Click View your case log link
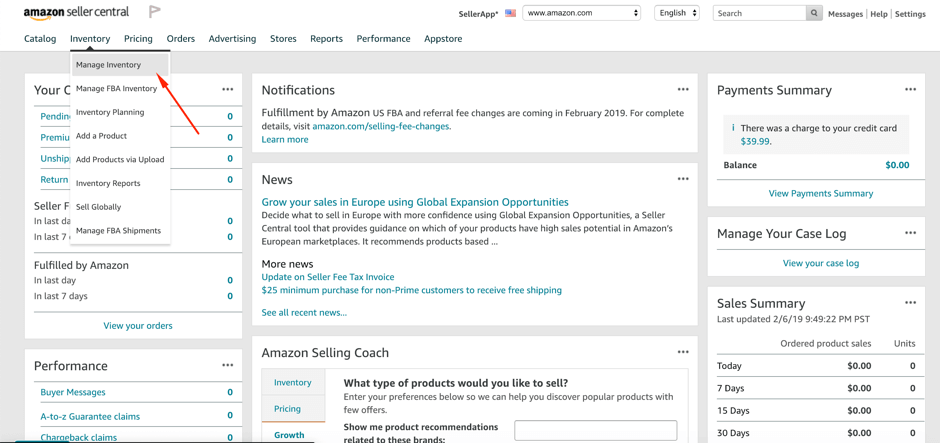Screen dimensions: 940x443 click(x=821, y=263)
